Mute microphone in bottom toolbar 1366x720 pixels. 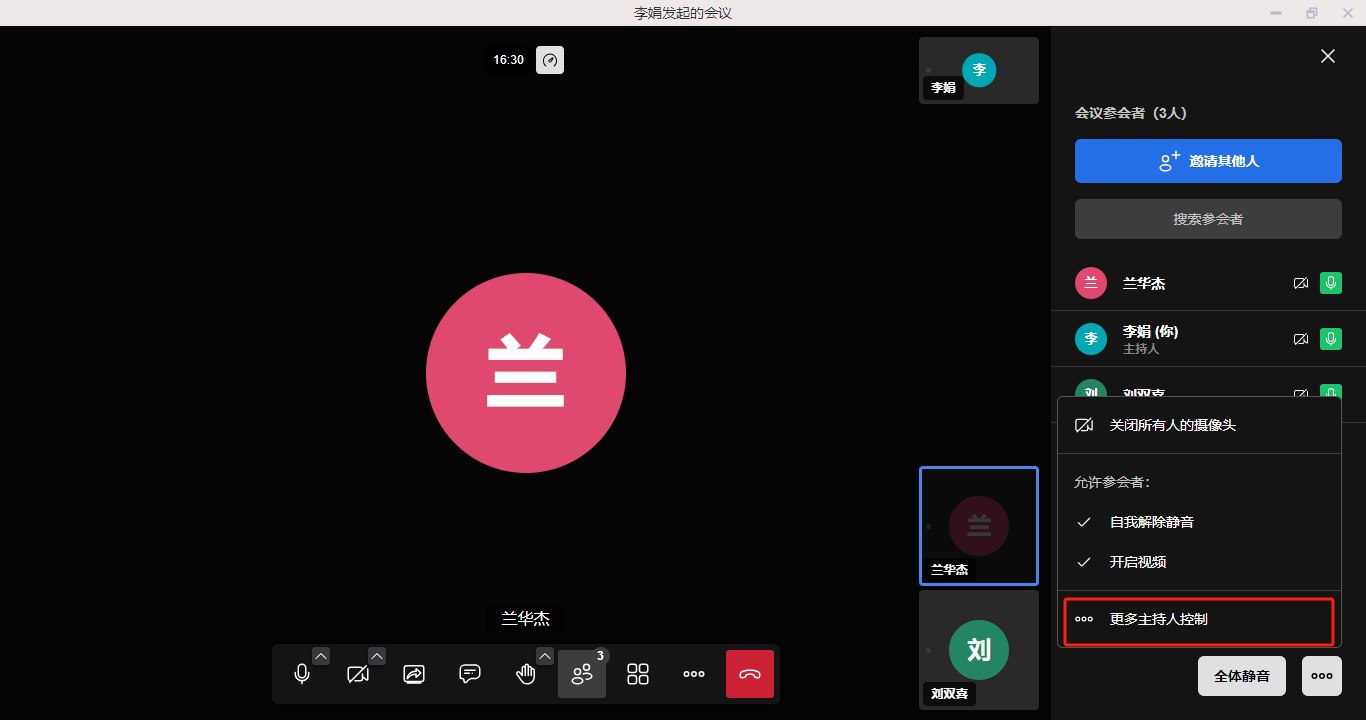point(302,674)
